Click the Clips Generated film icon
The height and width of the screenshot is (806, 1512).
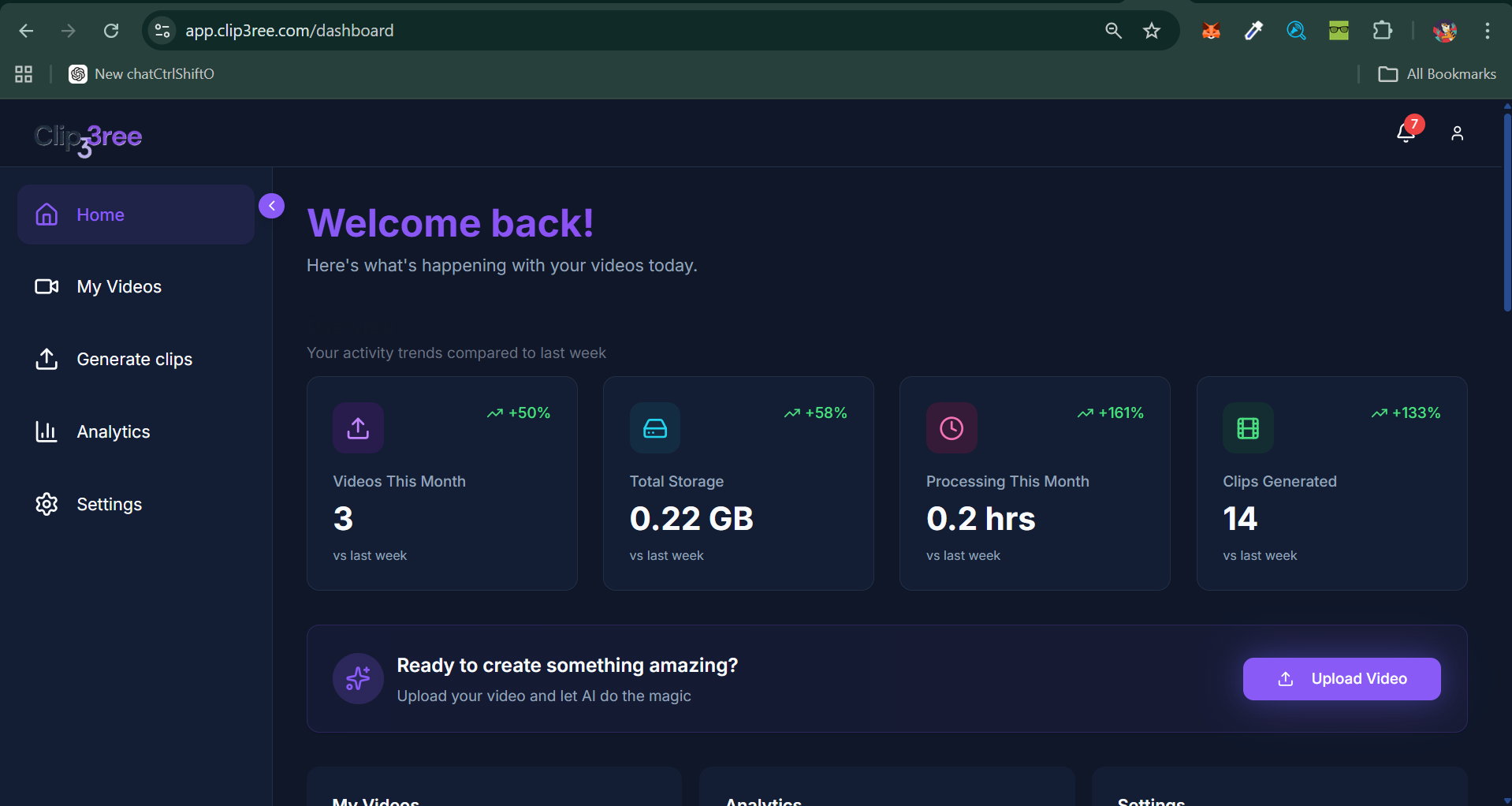pyautogui.click(x=1248, y=427)
